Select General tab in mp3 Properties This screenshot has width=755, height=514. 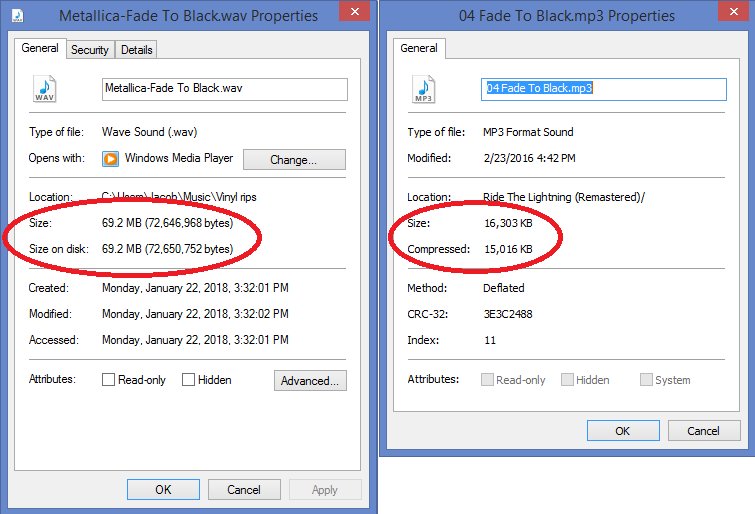coord(419,48)
